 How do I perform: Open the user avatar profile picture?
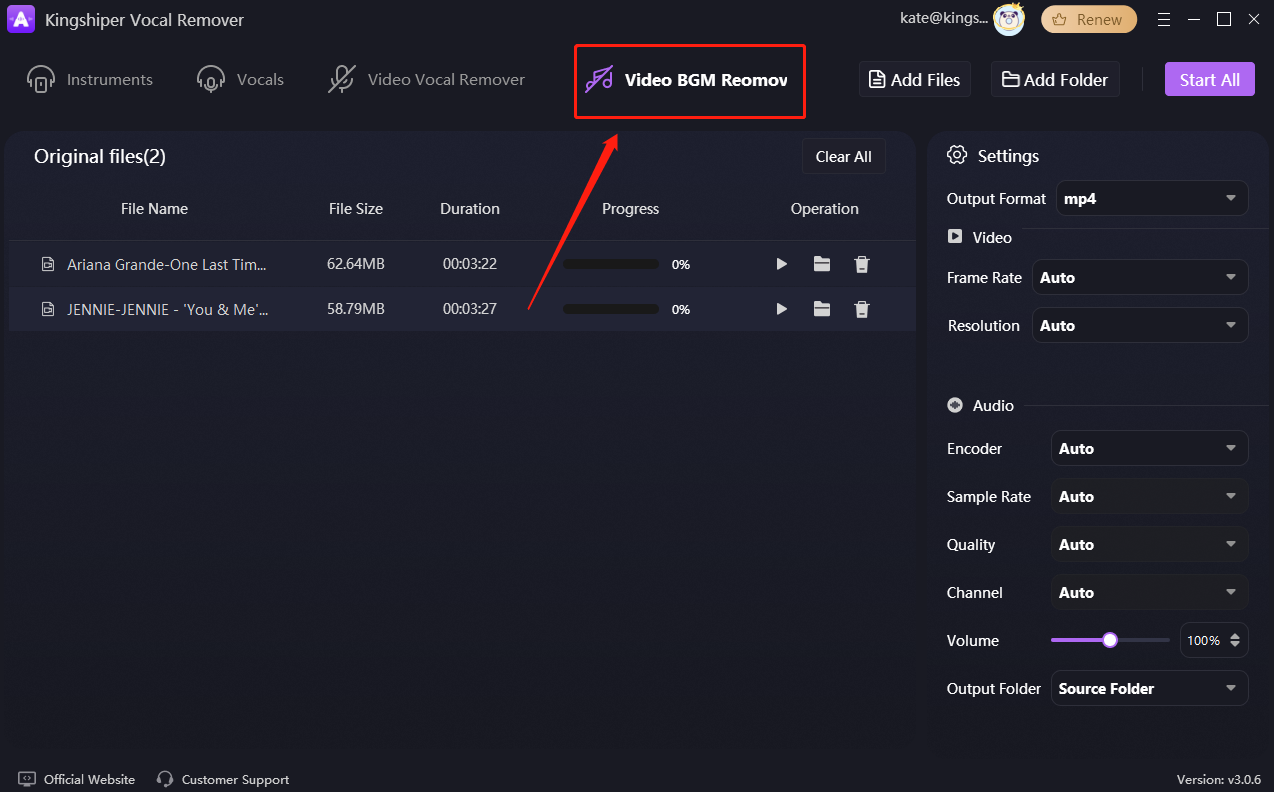pyautogui.click(x=1009, y=20)
